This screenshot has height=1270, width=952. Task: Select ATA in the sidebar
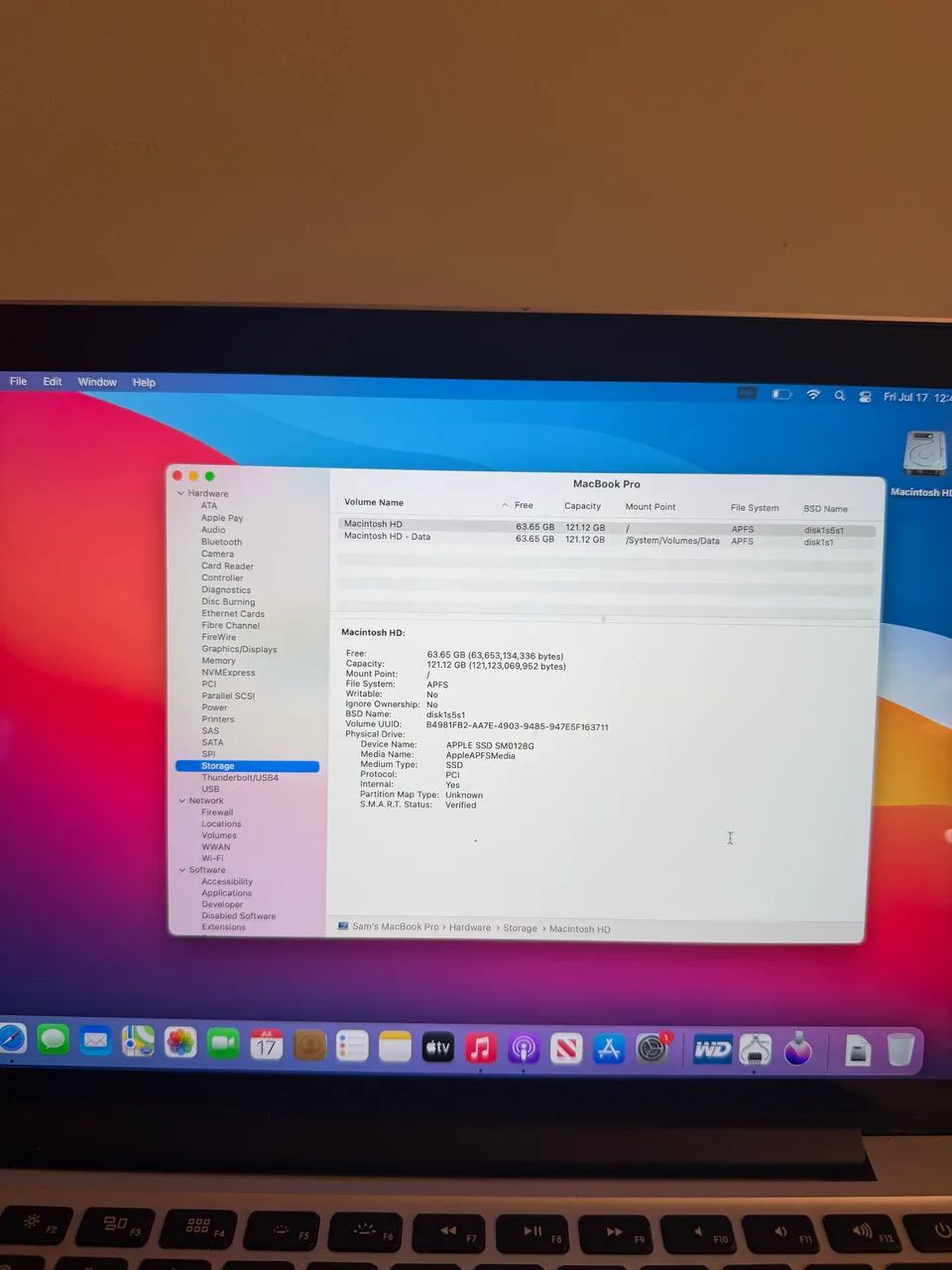coord(209,505)
